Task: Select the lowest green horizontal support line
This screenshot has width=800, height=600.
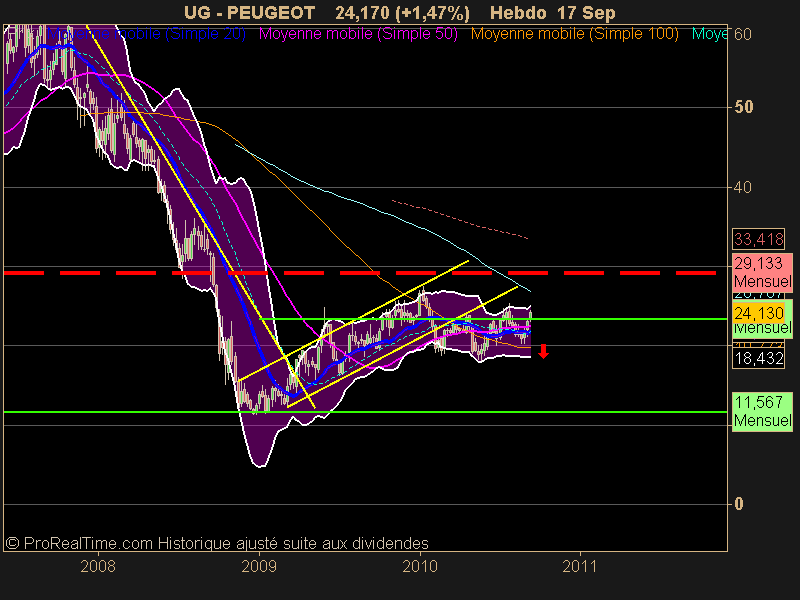Action: click(x=365, y=412)
